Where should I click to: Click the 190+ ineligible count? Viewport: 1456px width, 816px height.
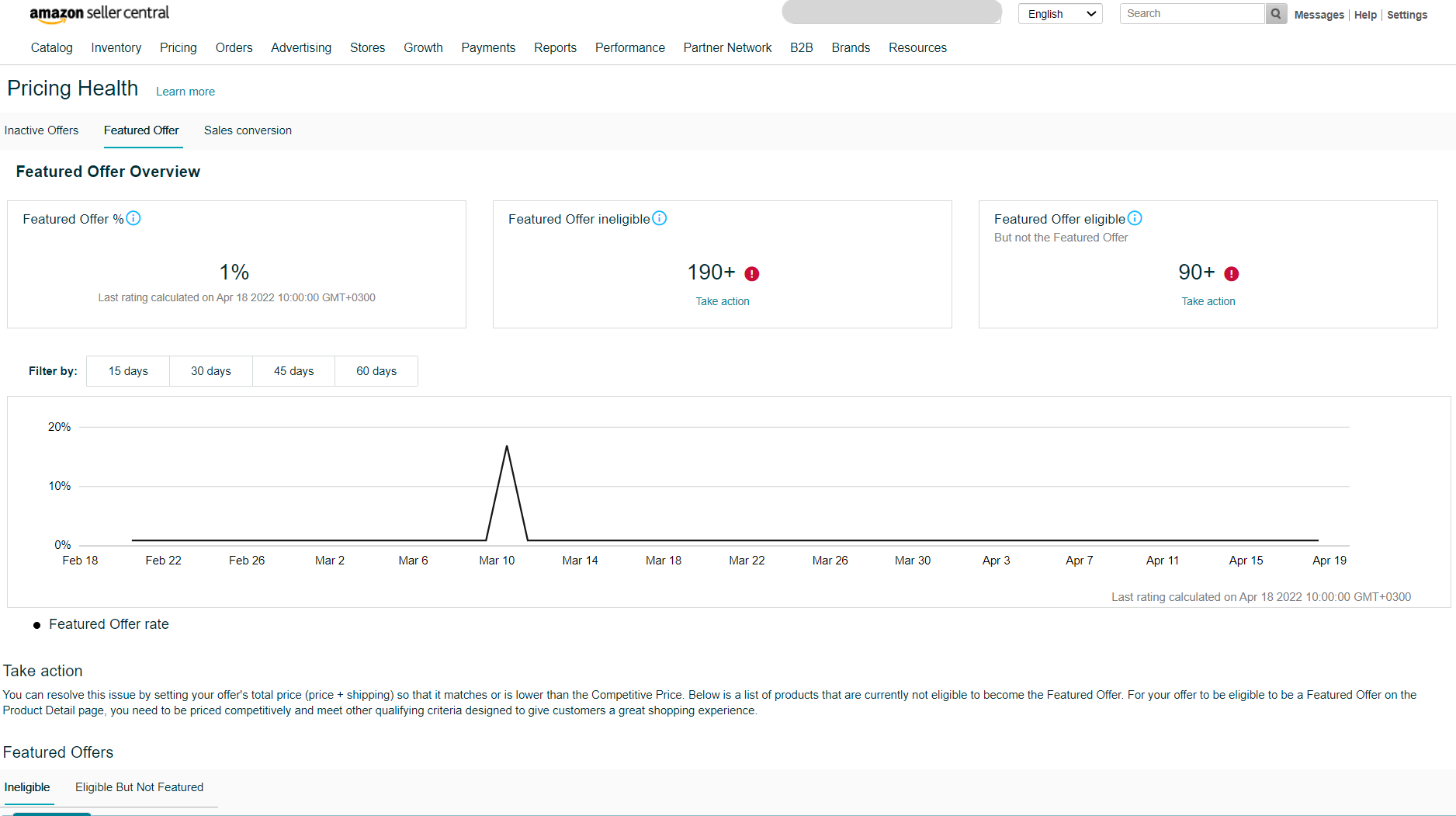[711, 273]
